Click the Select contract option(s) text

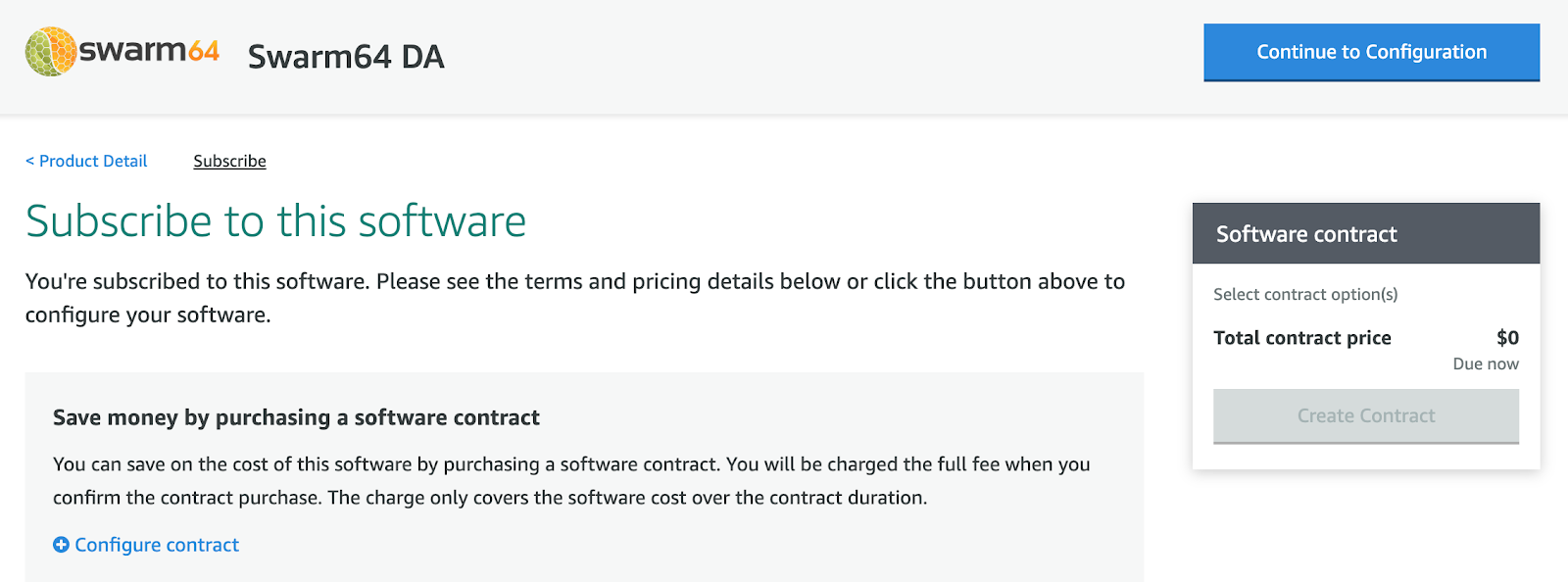(x=1305, y=294)
